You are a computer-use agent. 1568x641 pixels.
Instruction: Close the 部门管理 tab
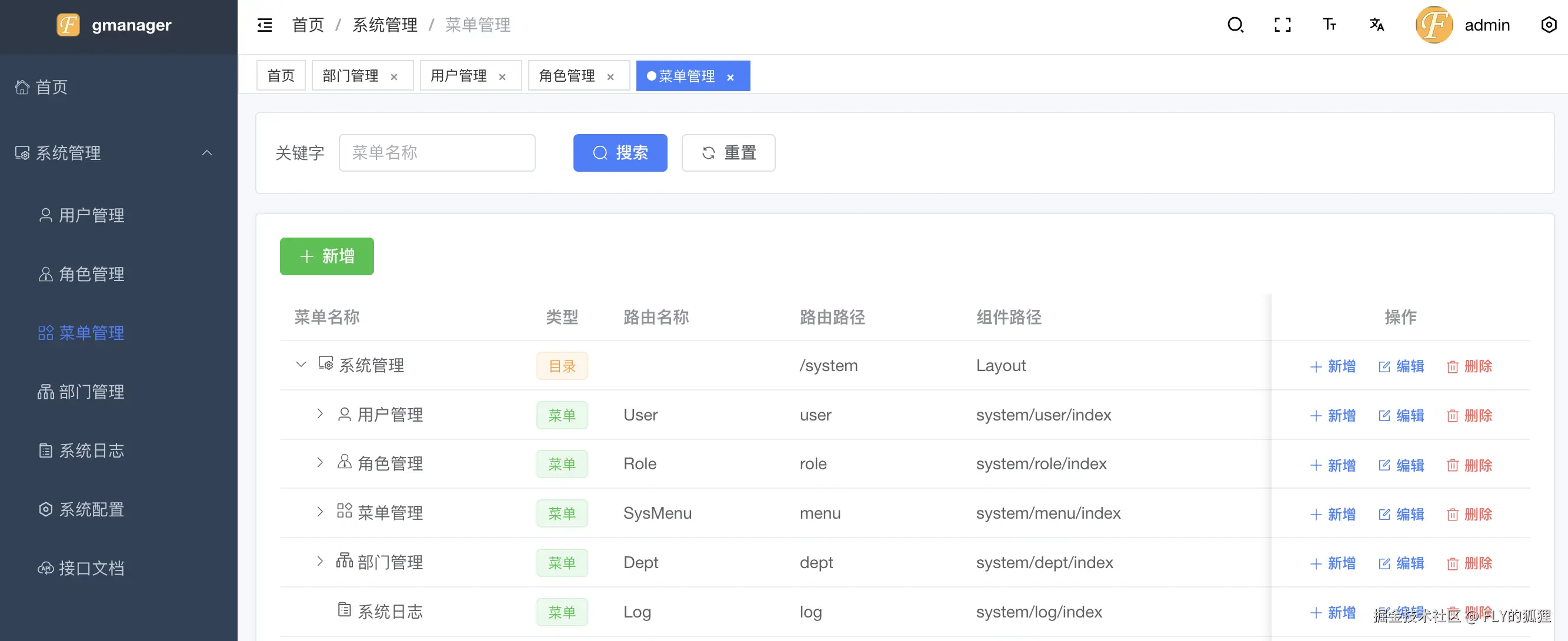[x=394, y=76]
